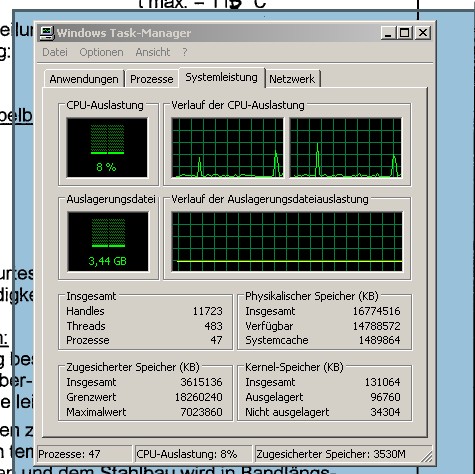
Task: Click physical memory Insgesamt value 16774516
Action: point(376,311)
